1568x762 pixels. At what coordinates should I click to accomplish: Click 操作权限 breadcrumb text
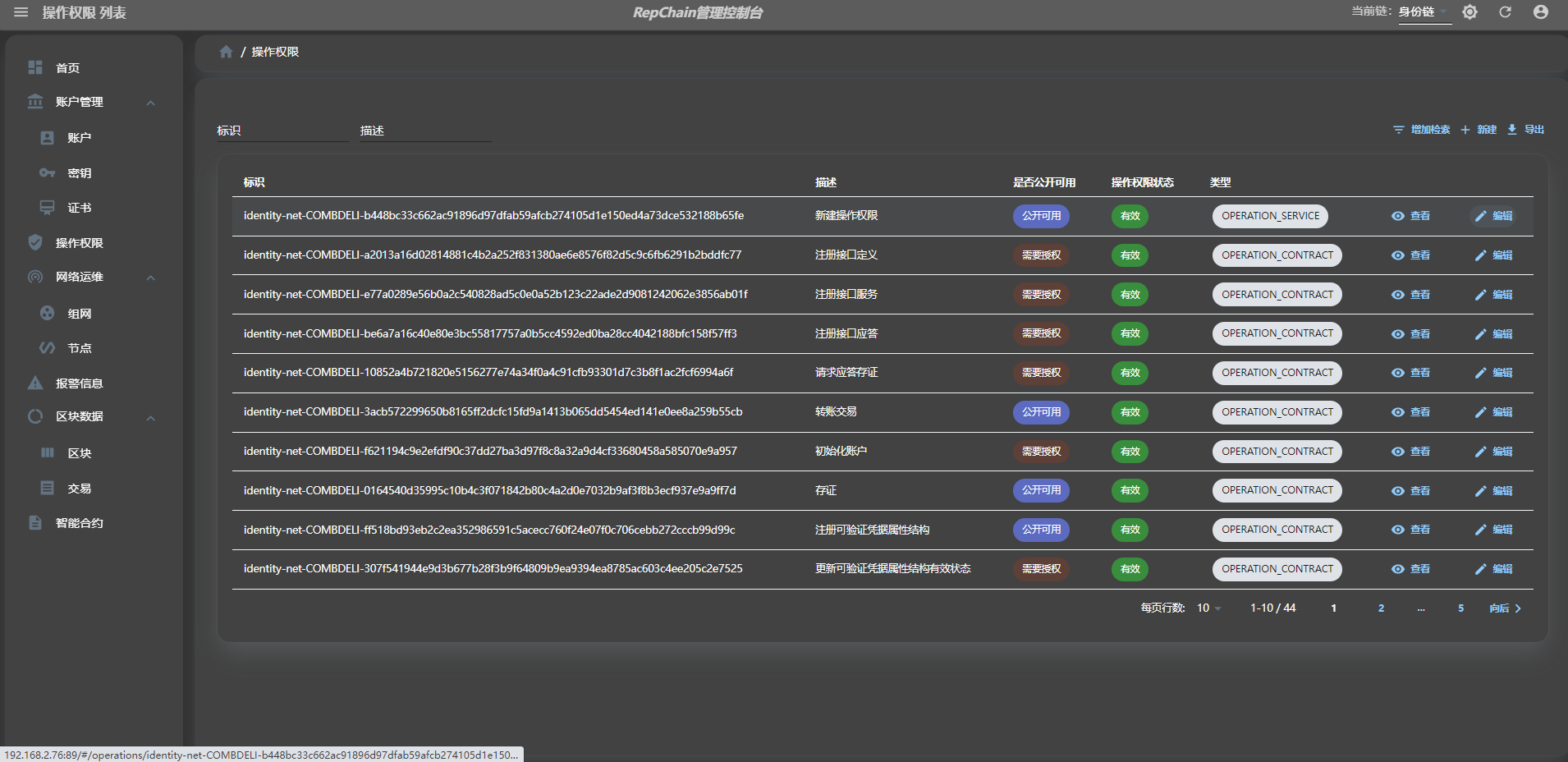coord(275,52)
